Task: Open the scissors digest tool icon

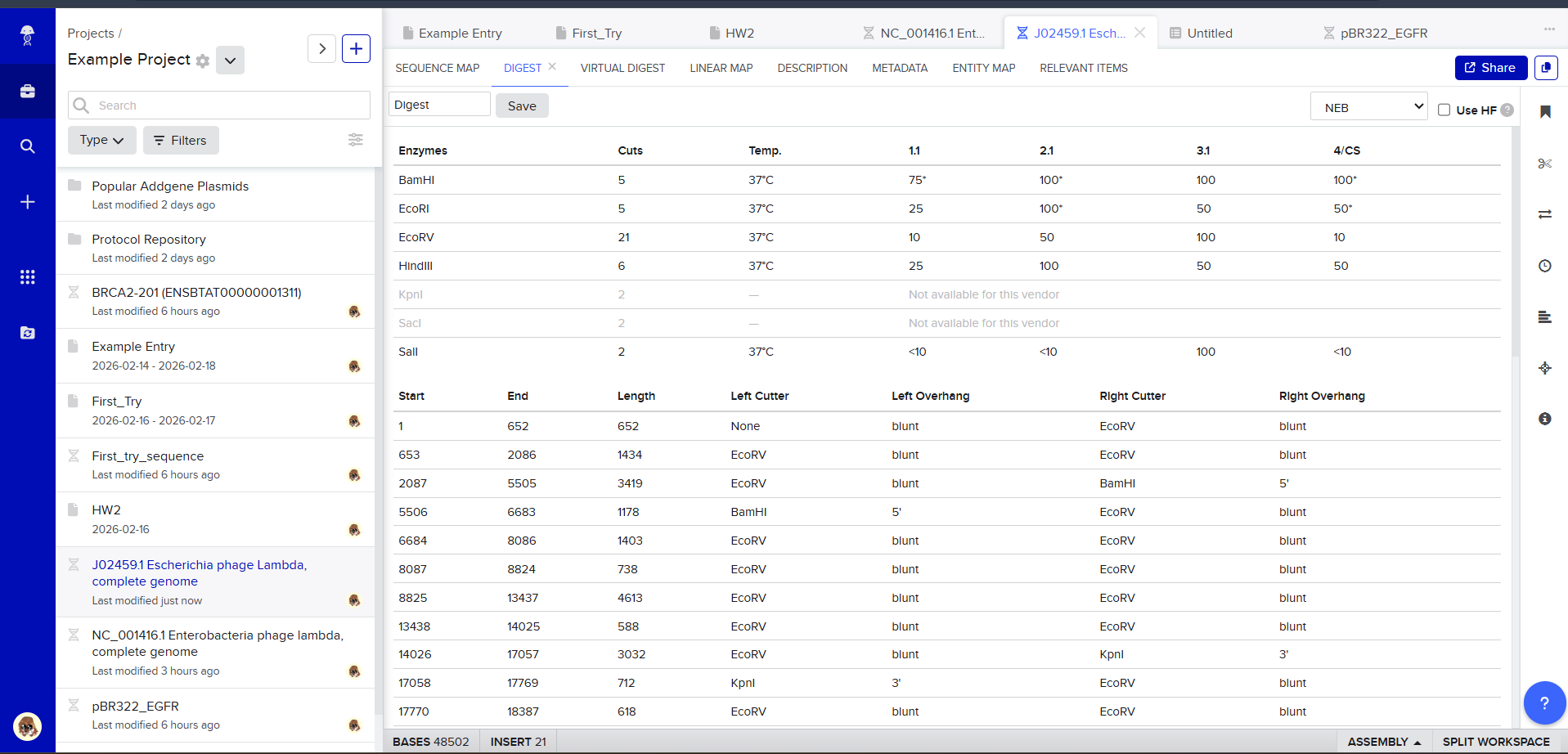Action: (x=1544, y=164)
